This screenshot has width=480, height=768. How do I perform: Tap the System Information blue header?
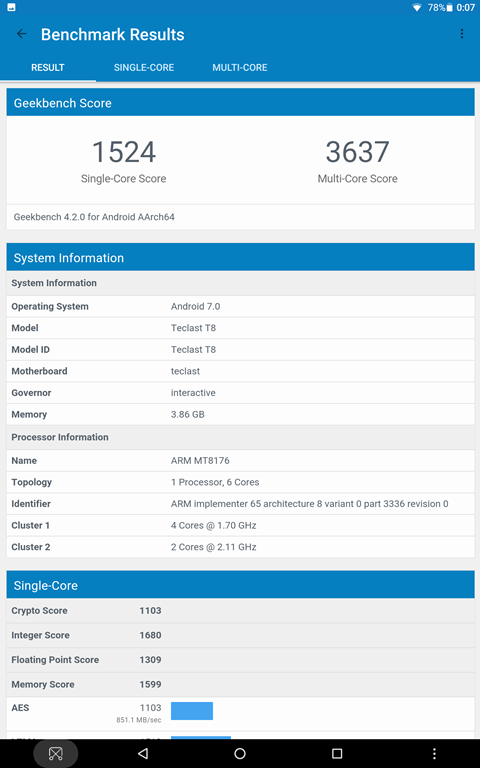click(240, 258)
